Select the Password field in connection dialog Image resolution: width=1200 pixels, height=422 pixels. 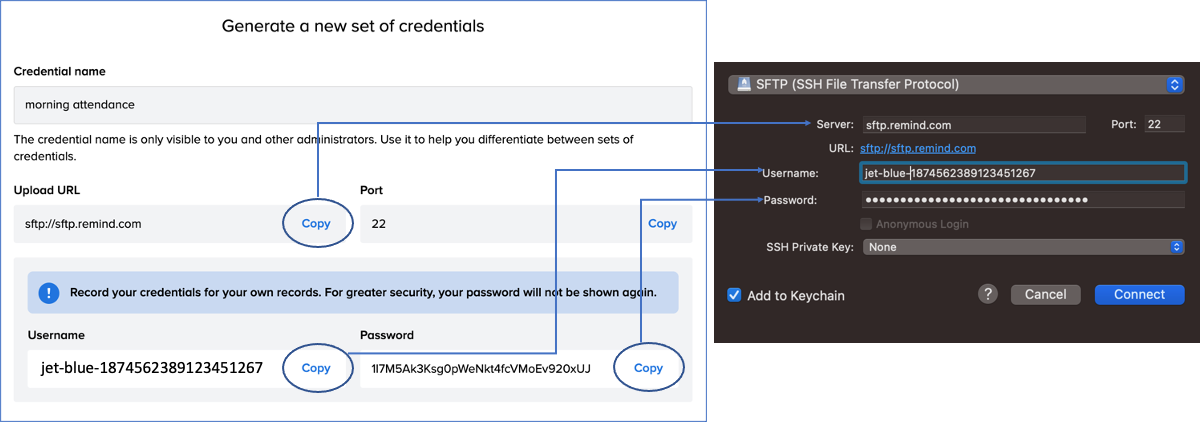[1022, 200]
